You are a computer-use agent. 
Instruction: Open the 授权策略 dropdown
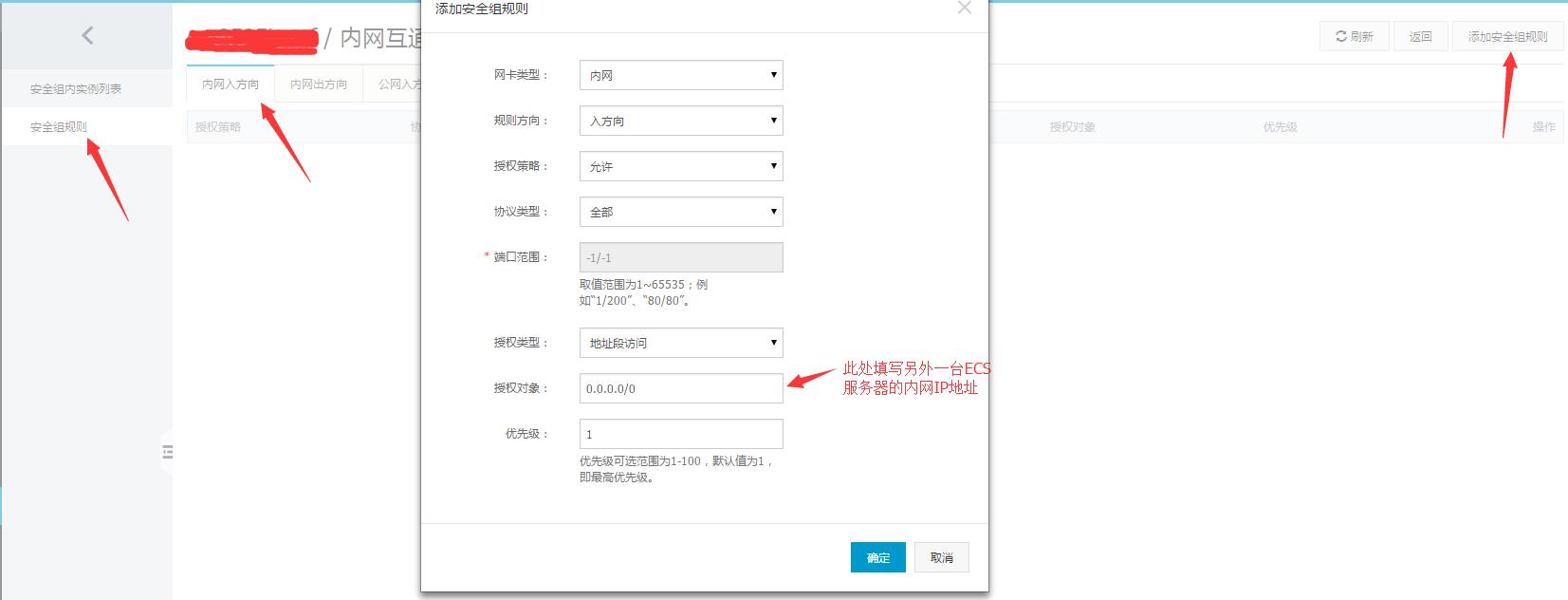point(680,166)
